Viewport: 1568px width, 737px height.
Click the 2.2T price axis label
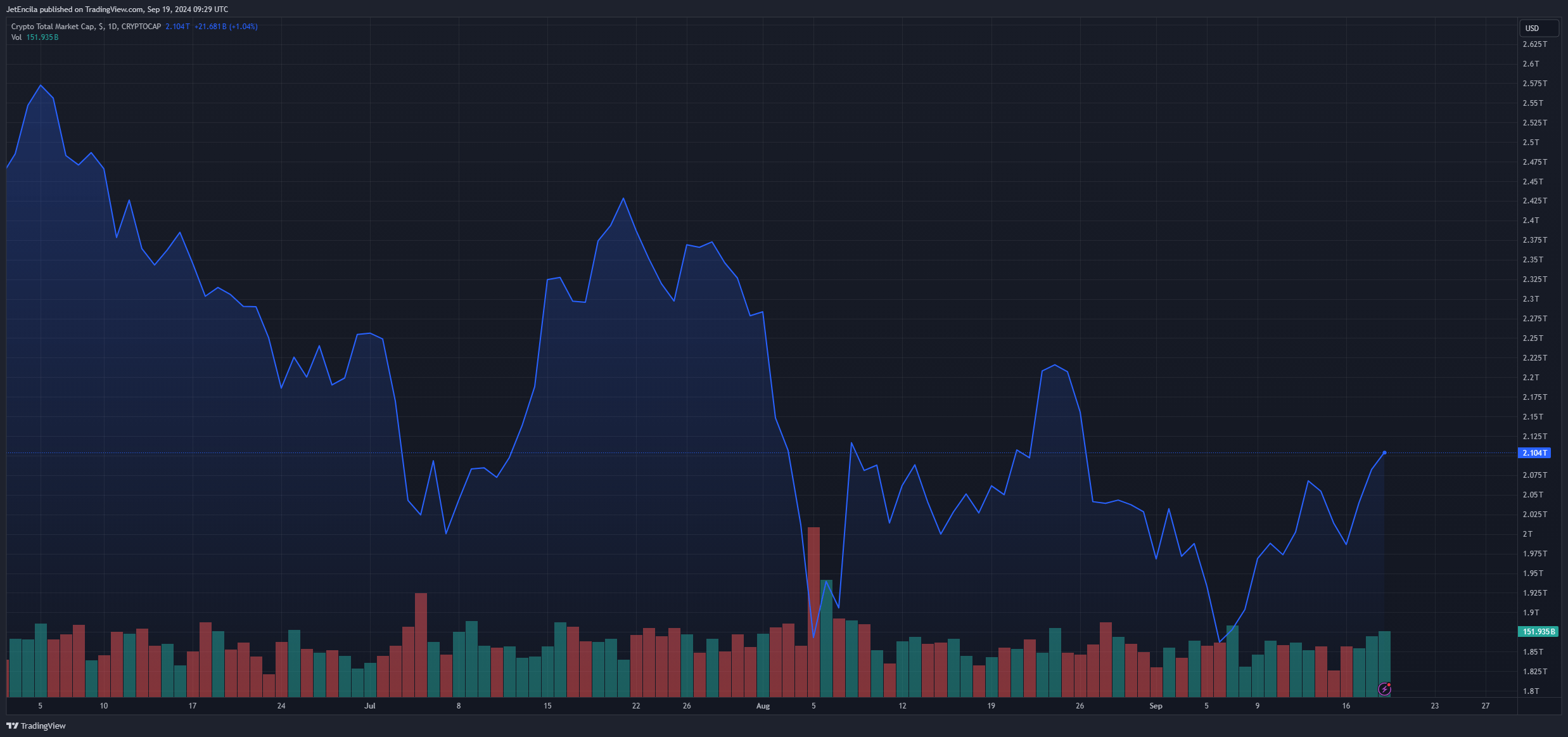click(x=1531, y=378)
